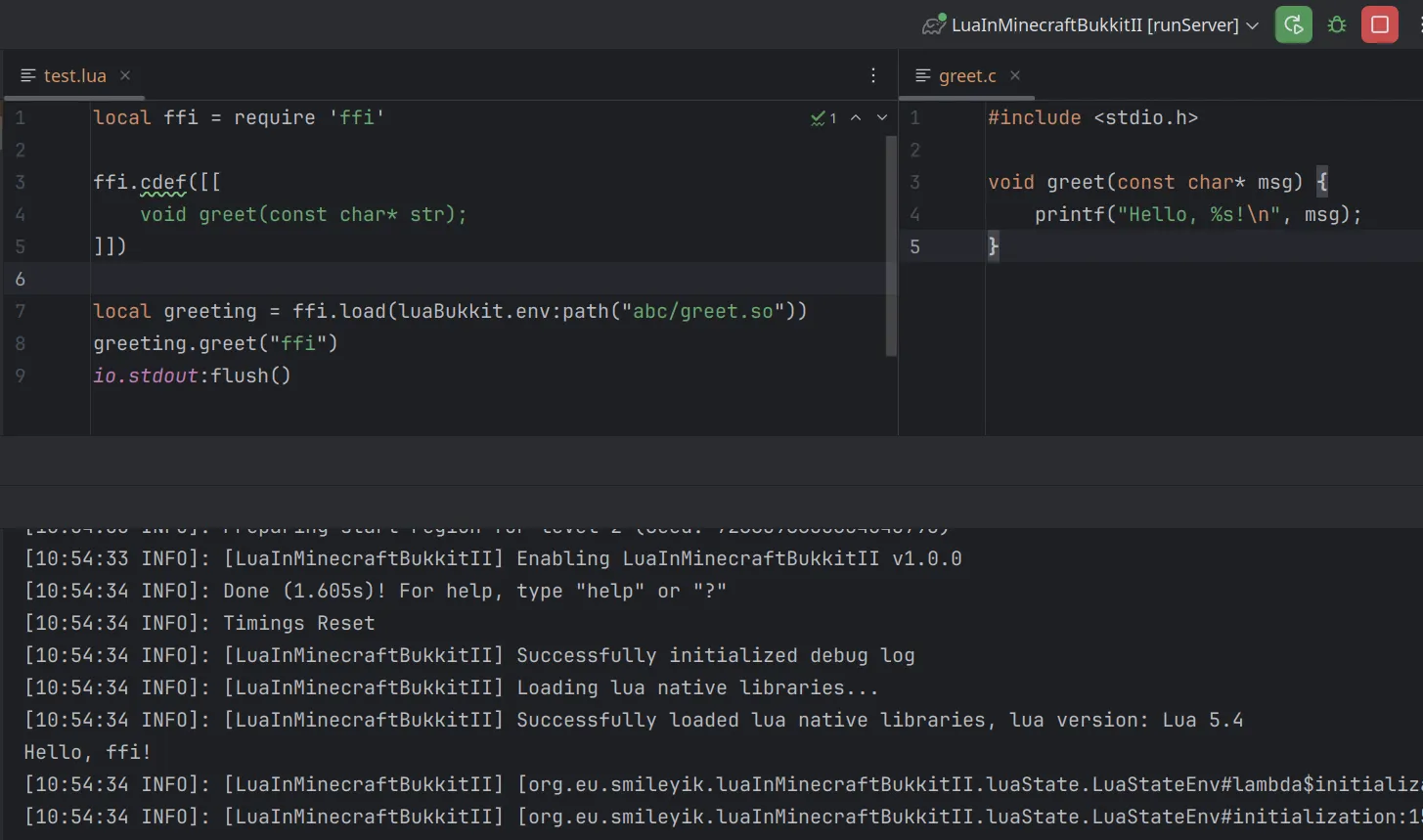Viewport: 1423px width, 840px height.
Task: Start debugging with the bug icon
Action: point(1337,24)
